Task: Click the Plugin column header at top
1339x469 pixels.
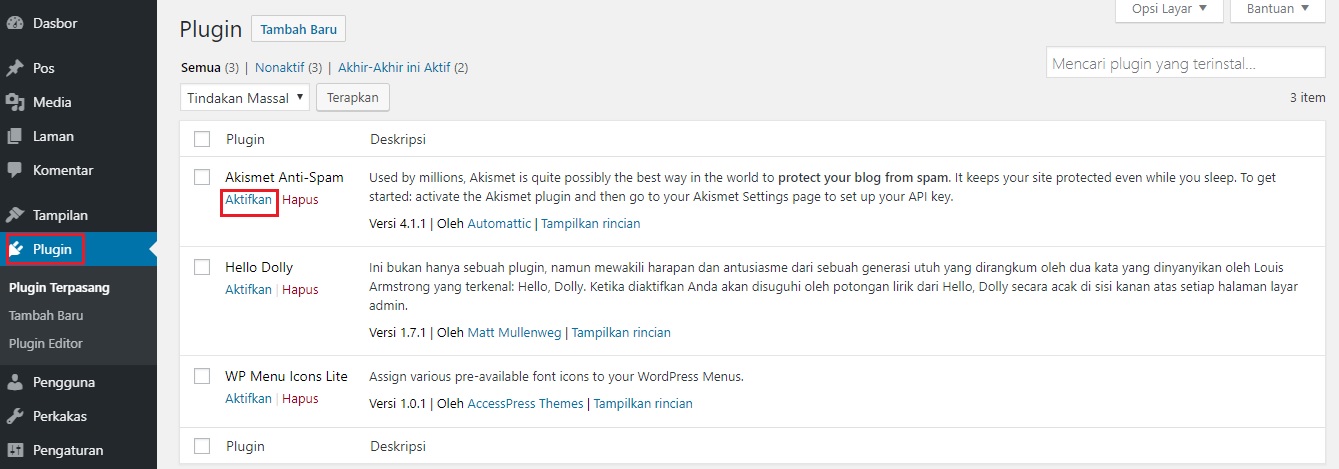Action: (245, 139)
